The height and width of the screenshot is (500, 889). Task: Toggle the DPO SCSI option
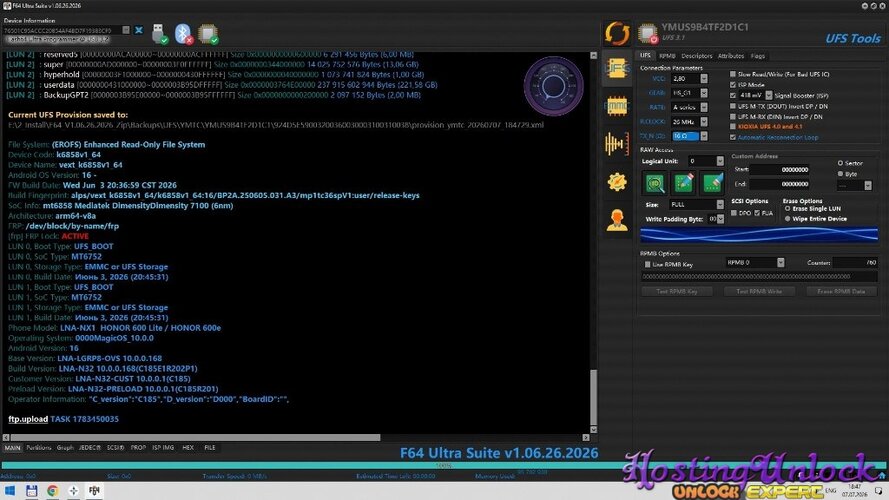click(x=734, y=213)
